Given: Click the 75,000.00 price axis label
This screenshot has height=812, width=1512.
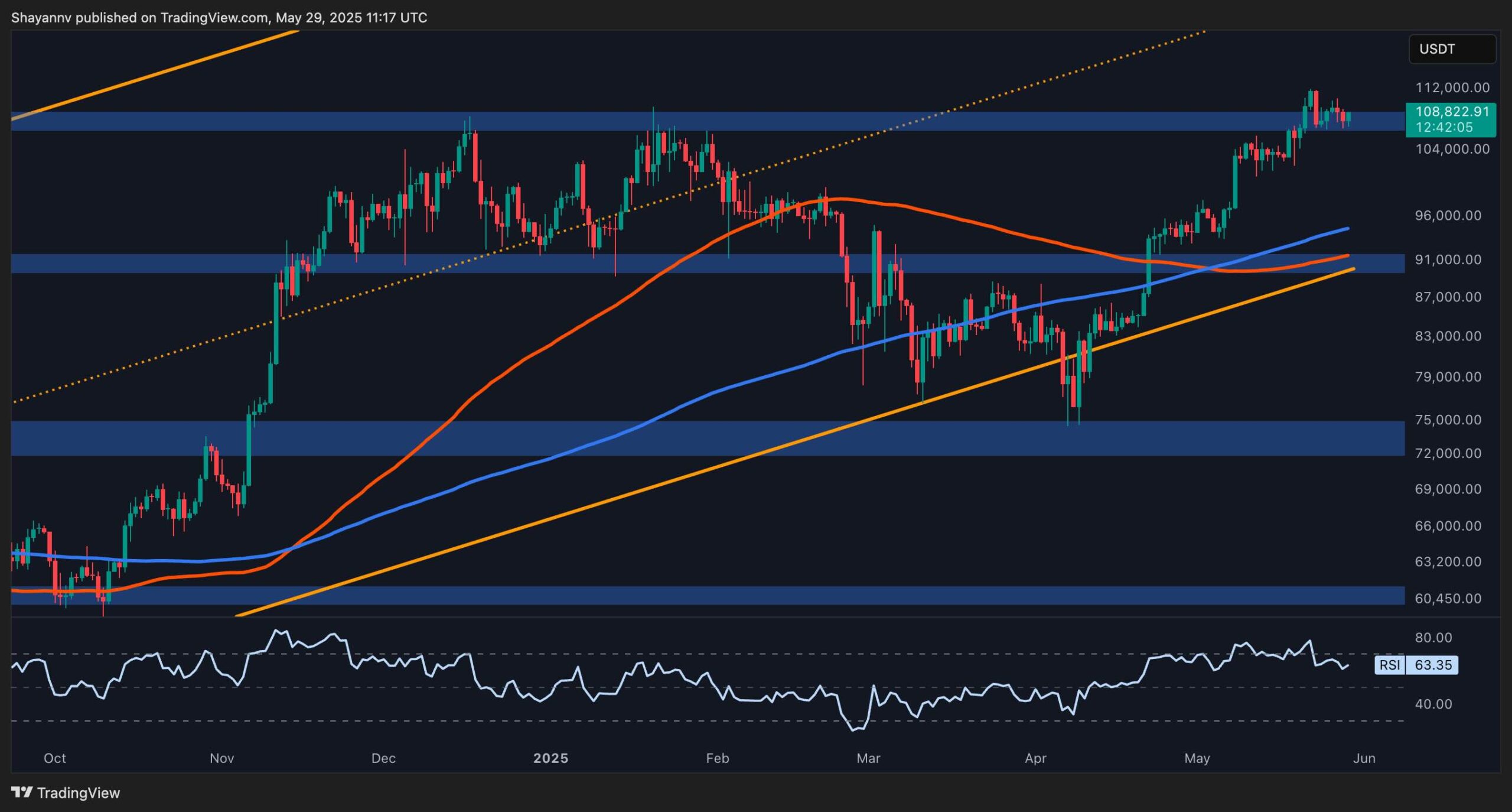Looking at the screenshot, I should 1448,420.
